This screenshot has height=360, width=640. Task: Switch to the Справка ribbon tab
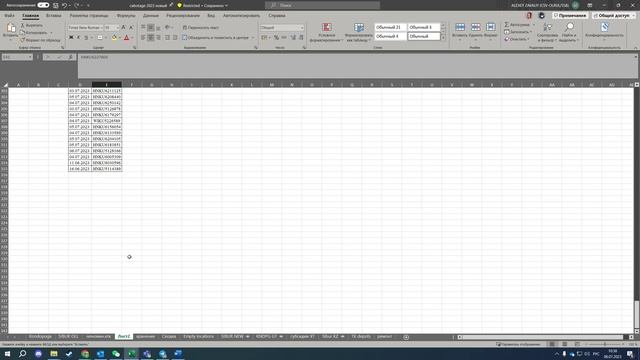point(277,16)
